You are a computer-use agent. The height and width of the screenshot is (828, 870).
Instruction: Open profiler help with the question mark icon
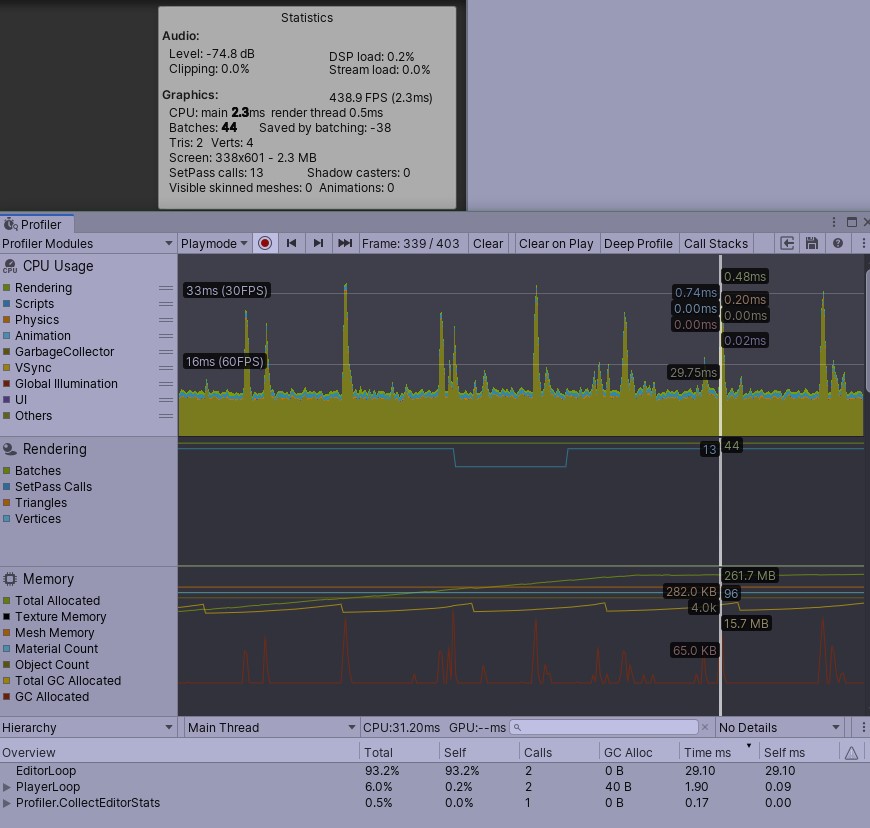click(x=837, y=243)
